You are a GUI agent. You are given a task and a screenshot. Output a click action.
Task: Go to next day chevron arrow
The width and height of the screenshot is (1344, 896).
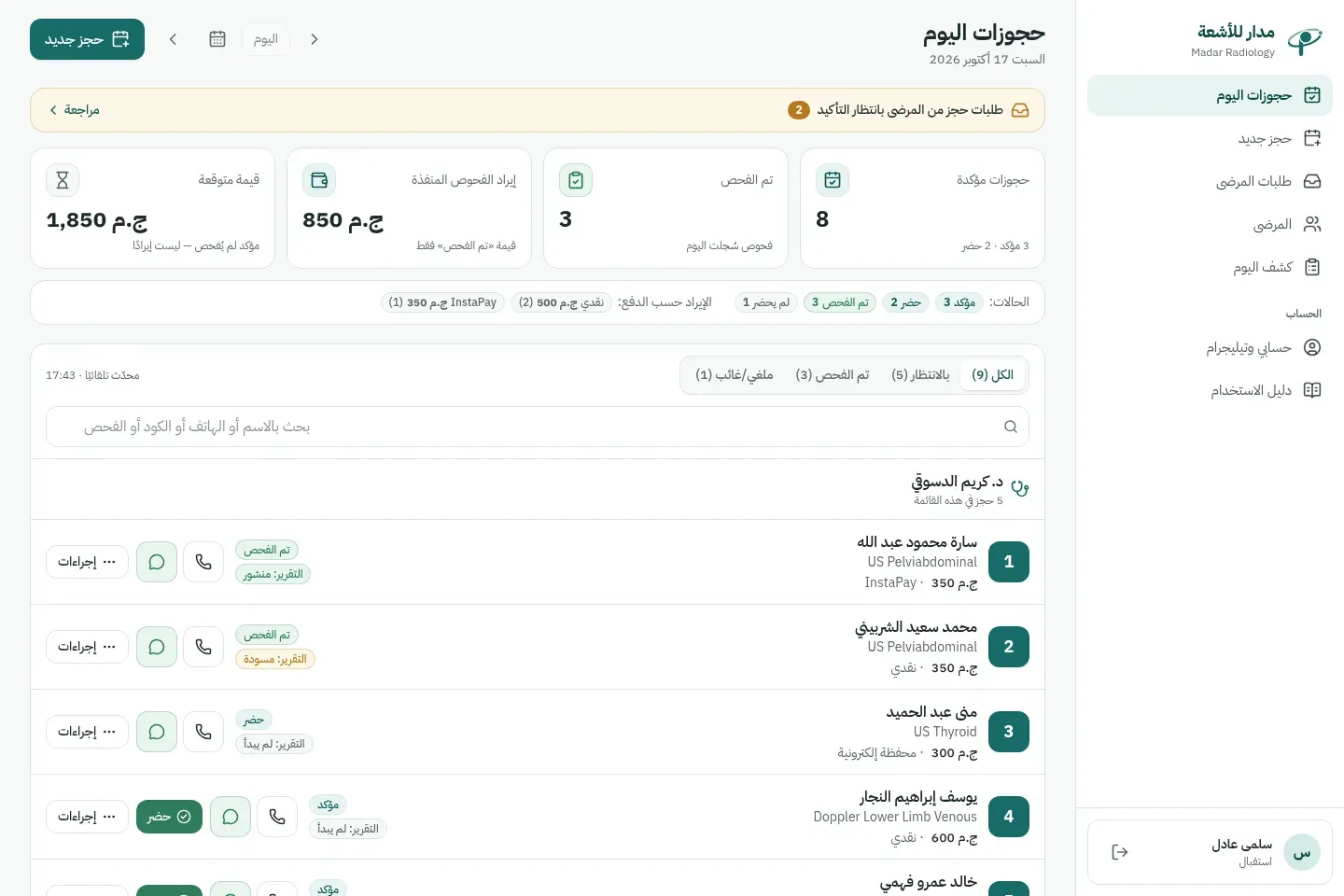tap(173, 39)
